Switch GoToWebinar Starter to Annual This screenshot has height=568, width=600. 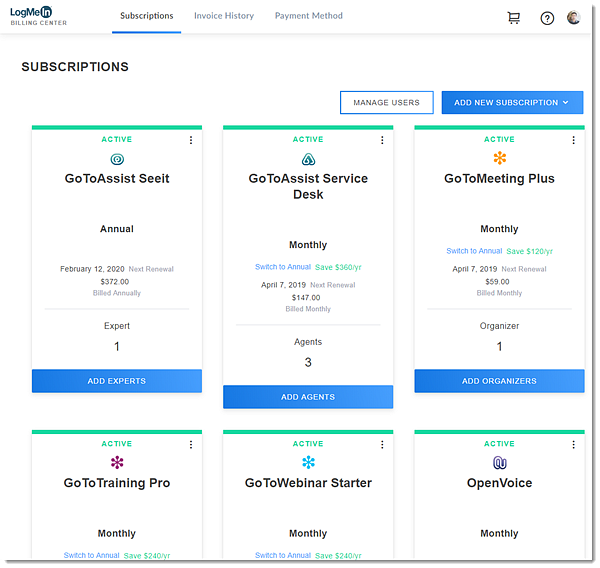pyautogui.click(x=283, y=555)
